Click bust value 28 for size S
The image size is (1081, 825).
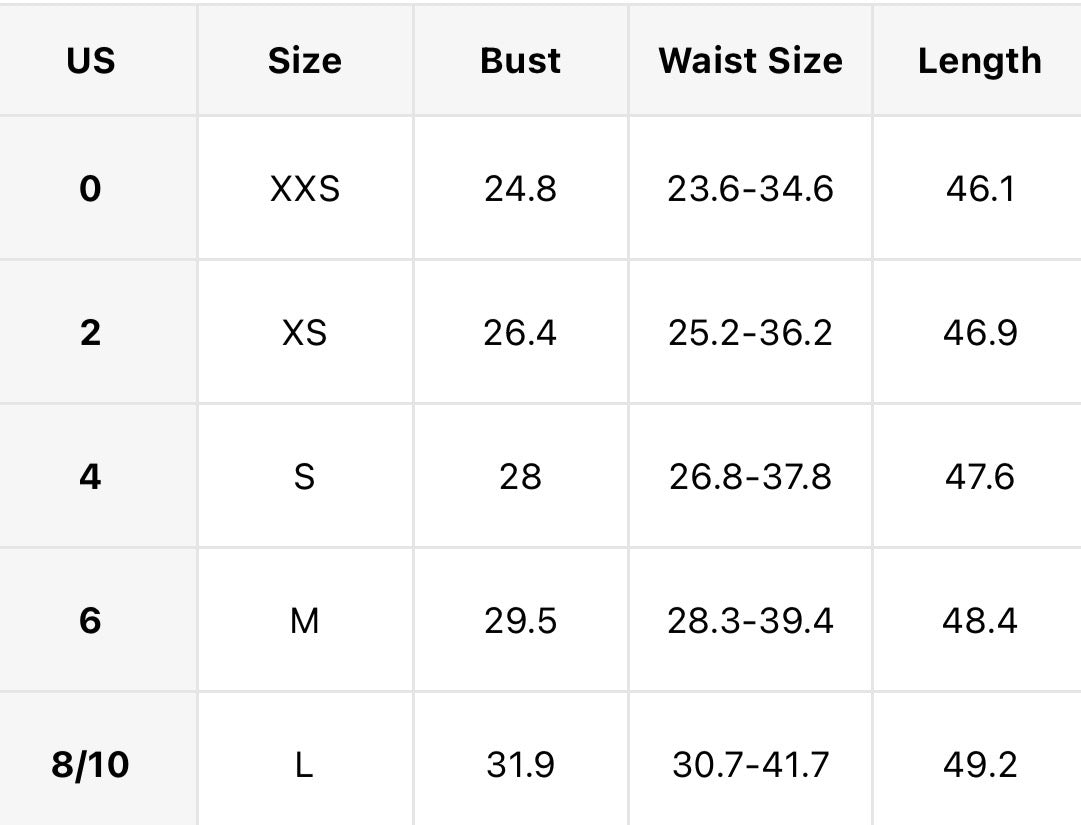(521, 476)
